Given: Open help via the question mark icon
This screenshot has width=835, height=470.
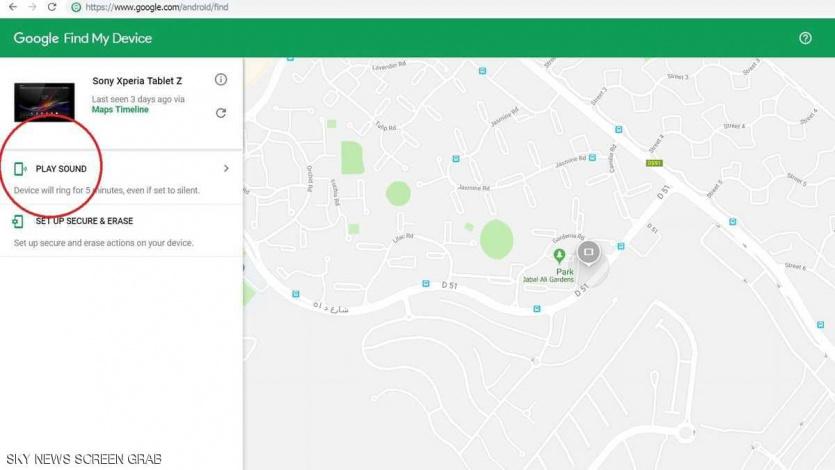Looking at the screenshot, I should (805, 38).
